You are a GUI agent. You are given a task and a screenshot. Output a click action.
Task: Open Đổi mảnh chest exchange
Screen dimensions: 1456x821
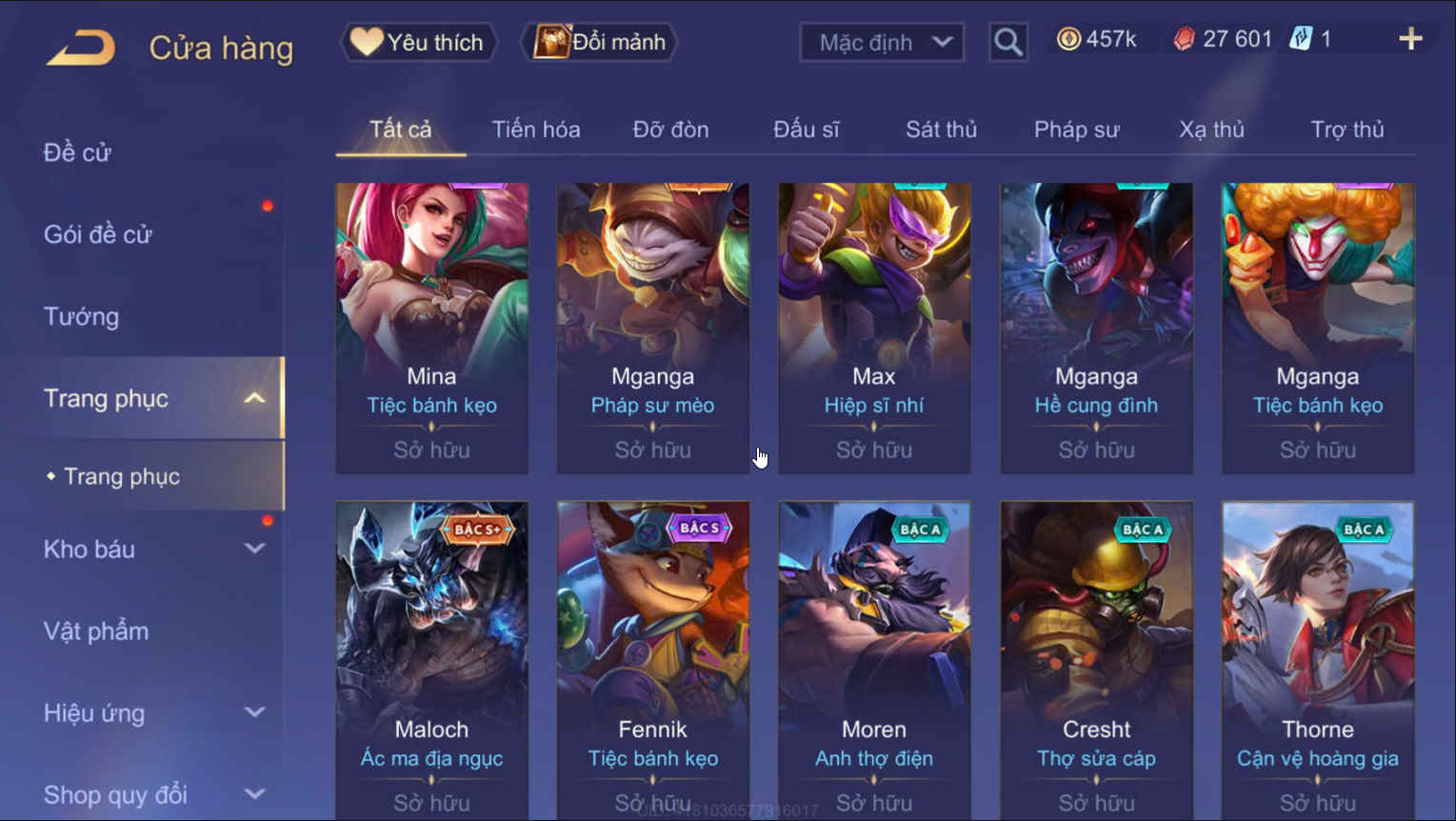599,42
